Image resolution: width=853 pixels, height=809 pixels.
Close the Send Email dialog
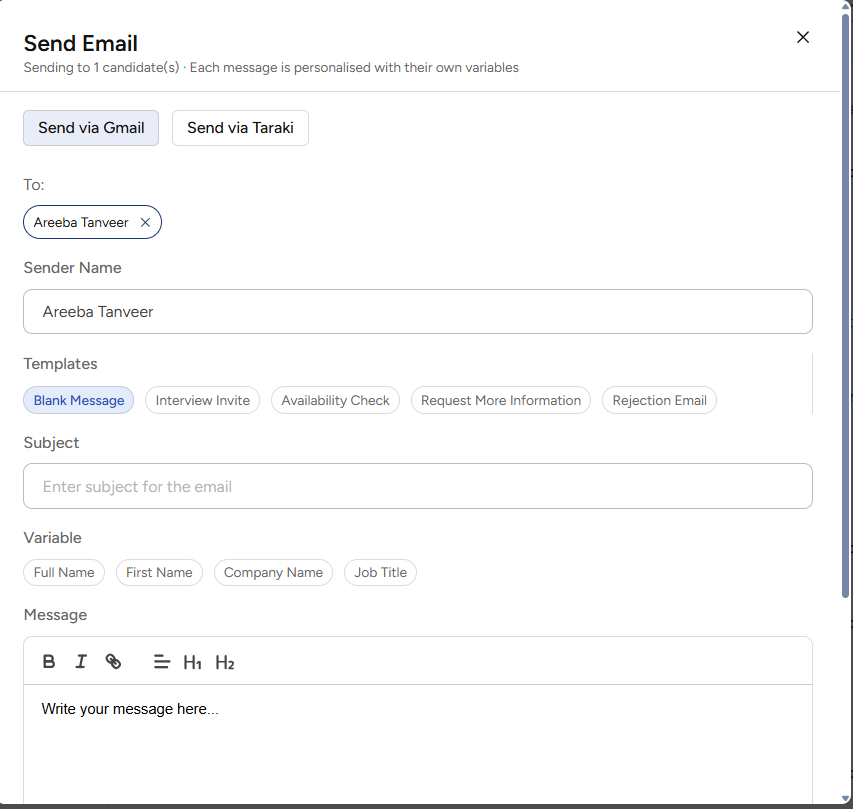pyautogui.click(x=803, y=37)
